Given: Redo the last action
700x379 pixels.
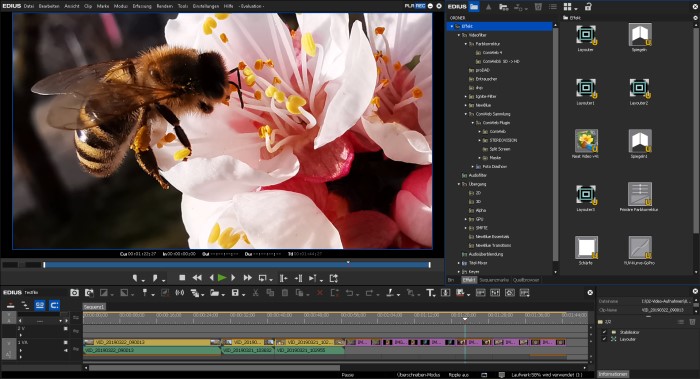Looking at the screenshot, I should point(369,293).
